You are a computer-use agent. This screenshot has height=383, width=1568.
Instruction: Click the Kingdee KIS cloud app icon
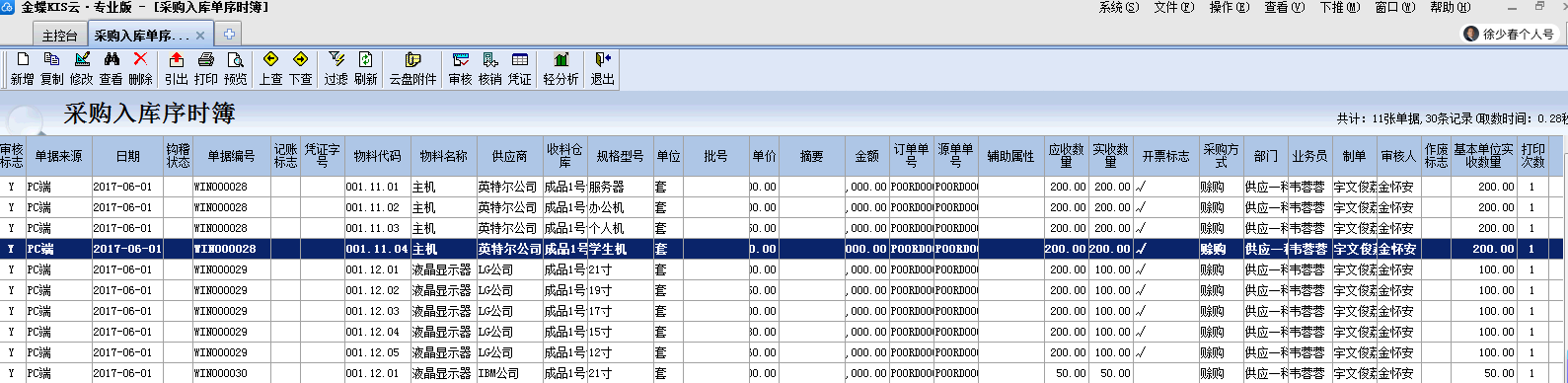[x=8, y=7]
